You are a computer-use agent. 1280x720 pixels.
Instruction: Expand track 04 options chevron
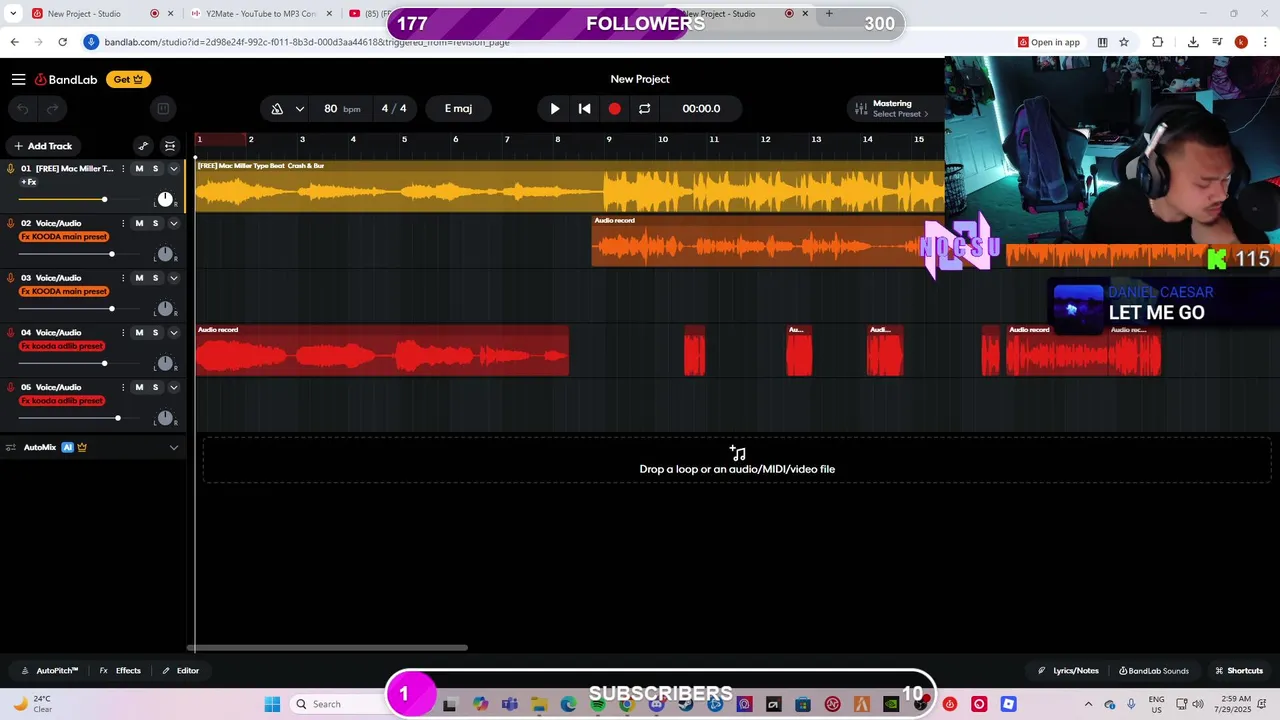(173, 333)
